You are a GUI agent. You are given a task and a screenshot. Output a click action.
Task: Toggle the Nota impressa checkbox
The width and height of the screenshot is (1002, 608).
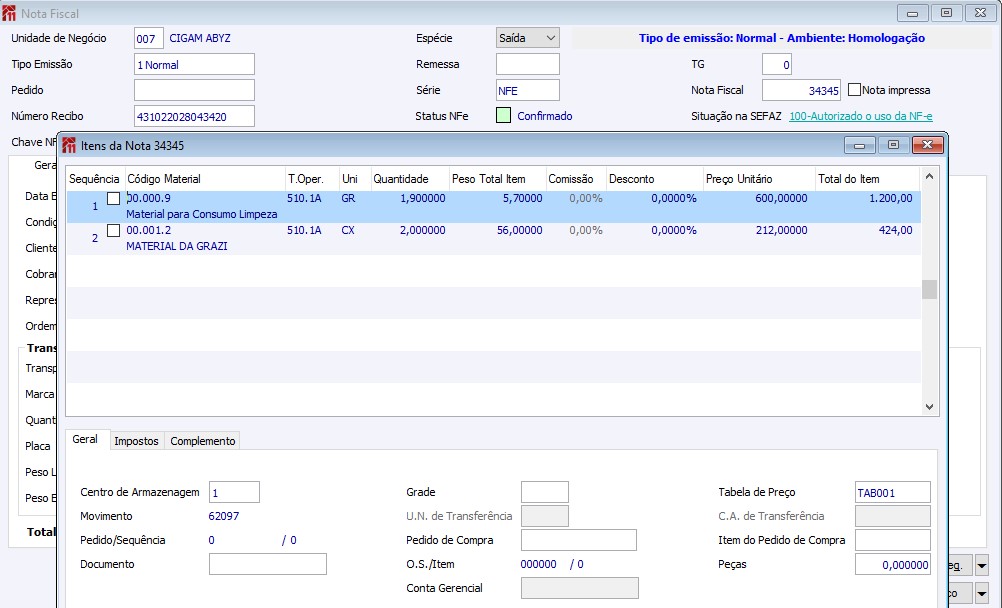click(x=854, y=90)
